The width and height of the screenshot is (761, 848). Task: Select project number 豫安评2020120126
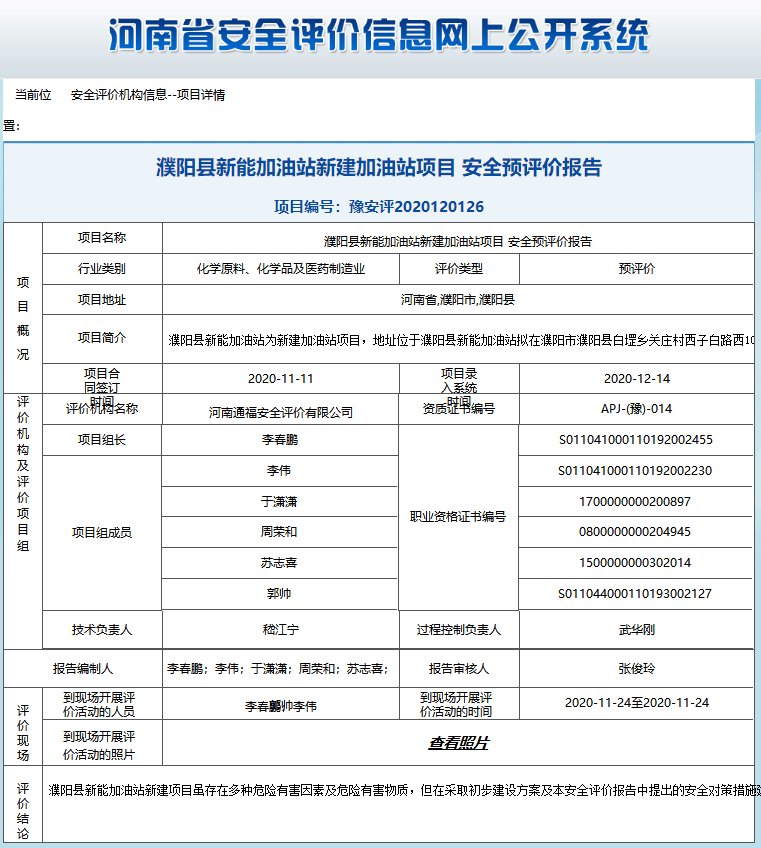tap(416, 207)
